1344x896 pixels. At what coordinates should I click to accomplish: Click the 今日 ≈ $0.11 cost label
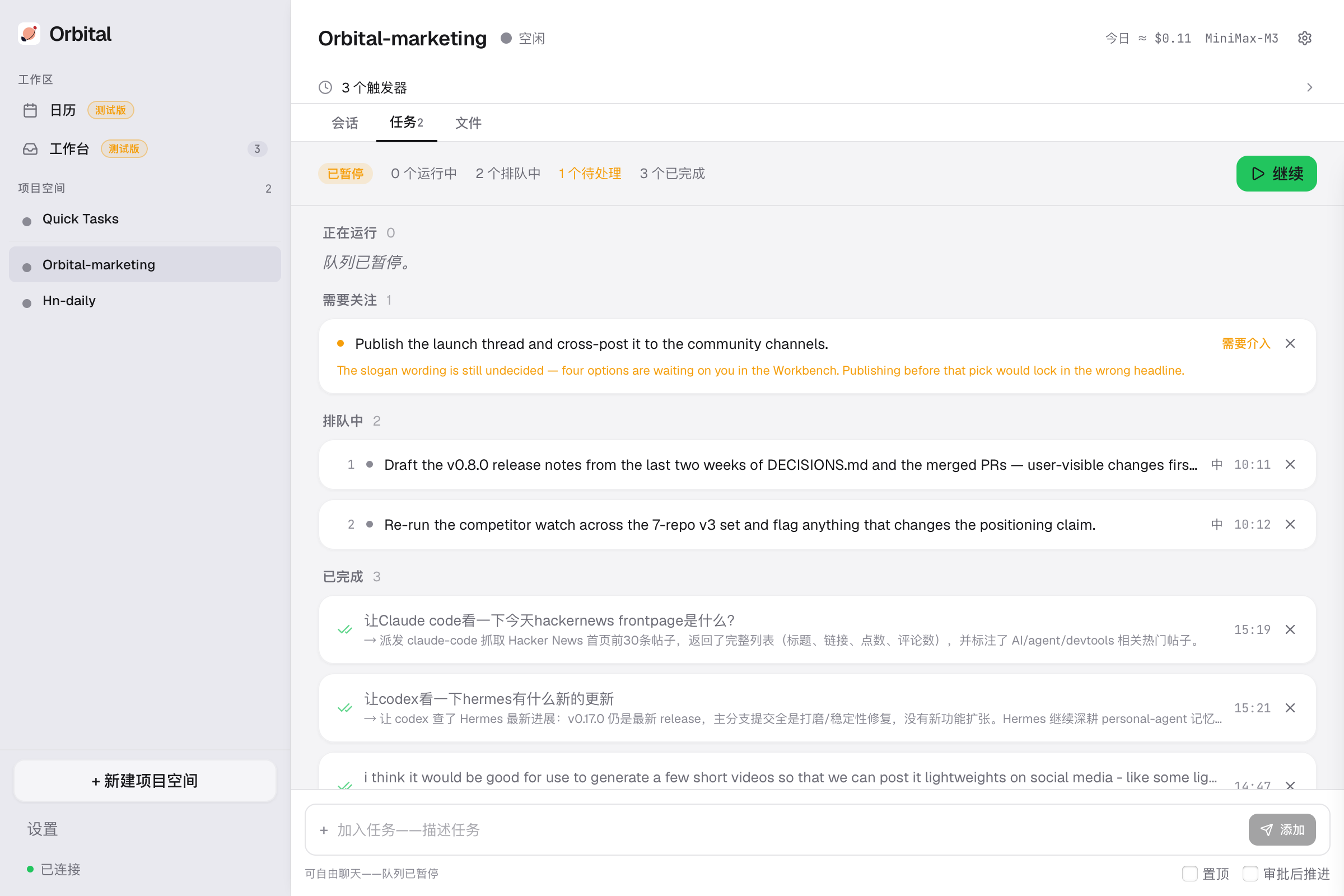[x=1148, y=38]
